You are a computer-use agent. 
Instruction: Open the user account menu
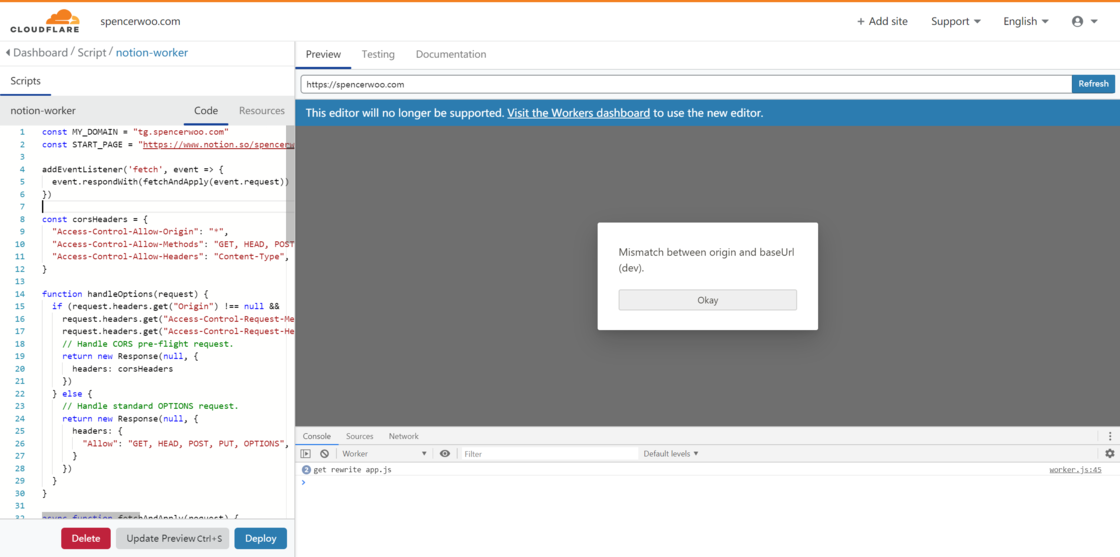tap(1083, 21)
